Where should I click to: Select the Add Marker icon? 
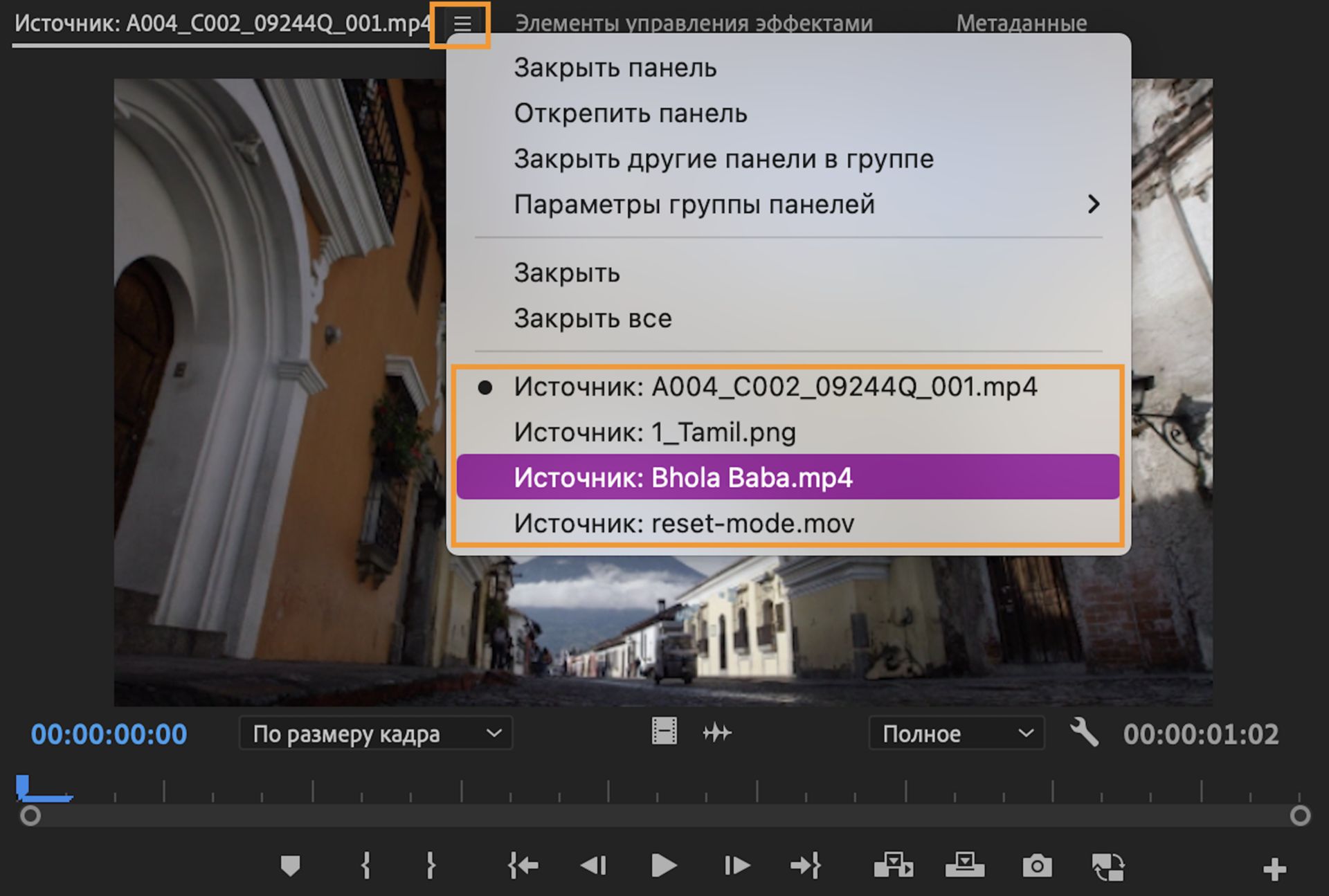pos(291,864)
